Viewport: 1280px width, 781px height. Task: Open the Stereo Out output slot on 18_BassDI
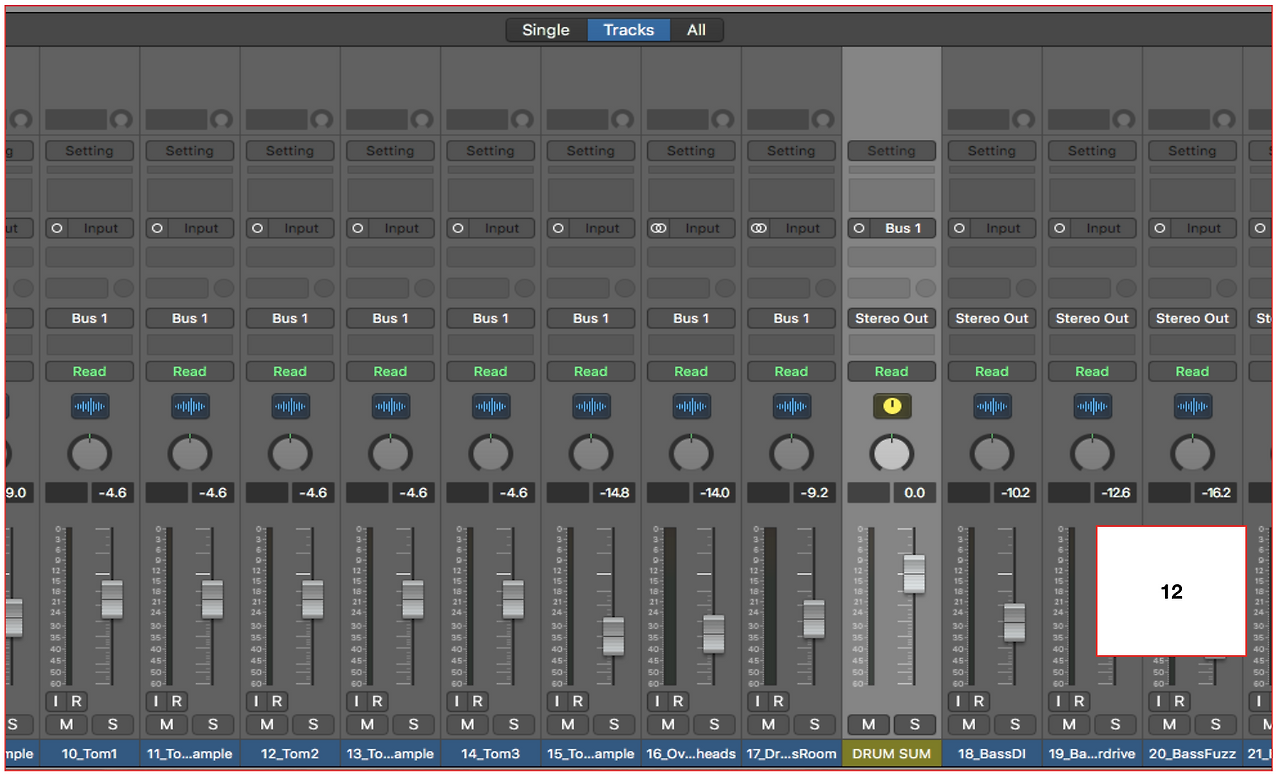point(992,318)
